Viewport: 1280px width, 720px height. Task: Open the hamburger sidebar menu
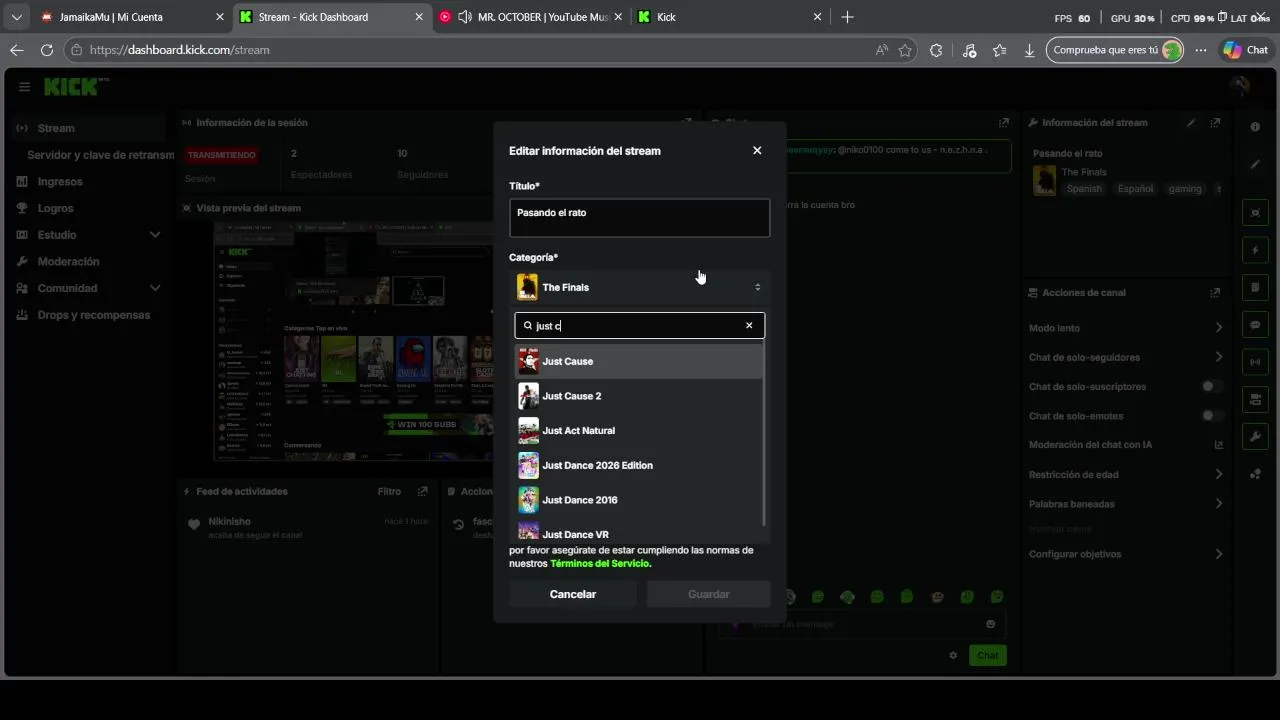(24, 87)
